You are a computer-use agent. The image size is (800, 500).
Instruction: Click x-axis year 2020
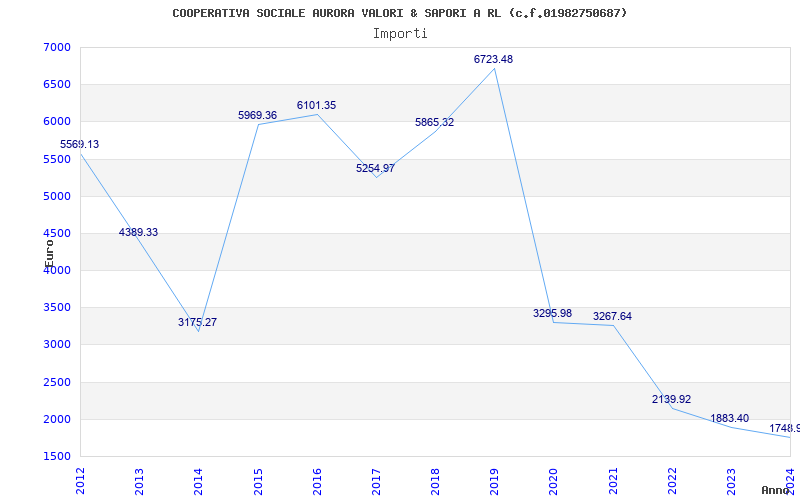point(554,481)
